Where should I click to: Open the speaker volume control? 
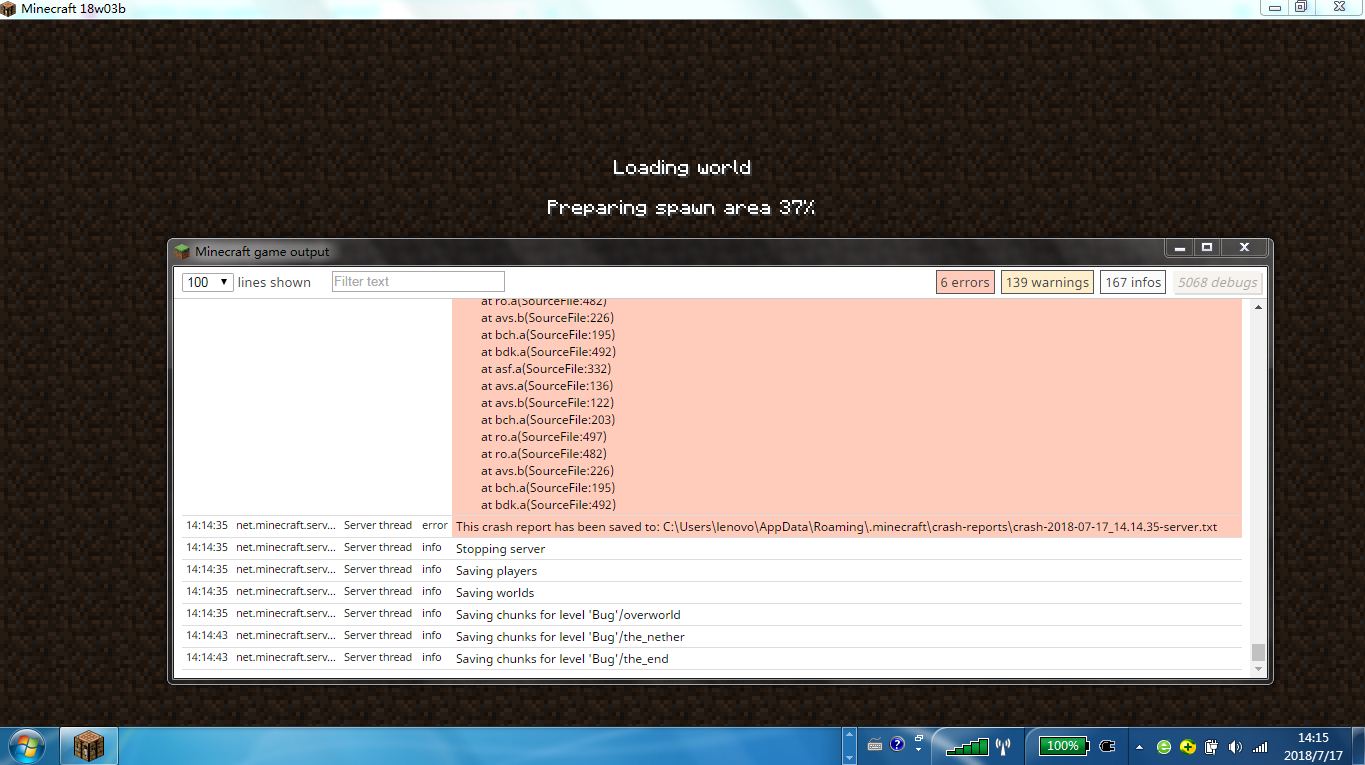coord(1235,747)
